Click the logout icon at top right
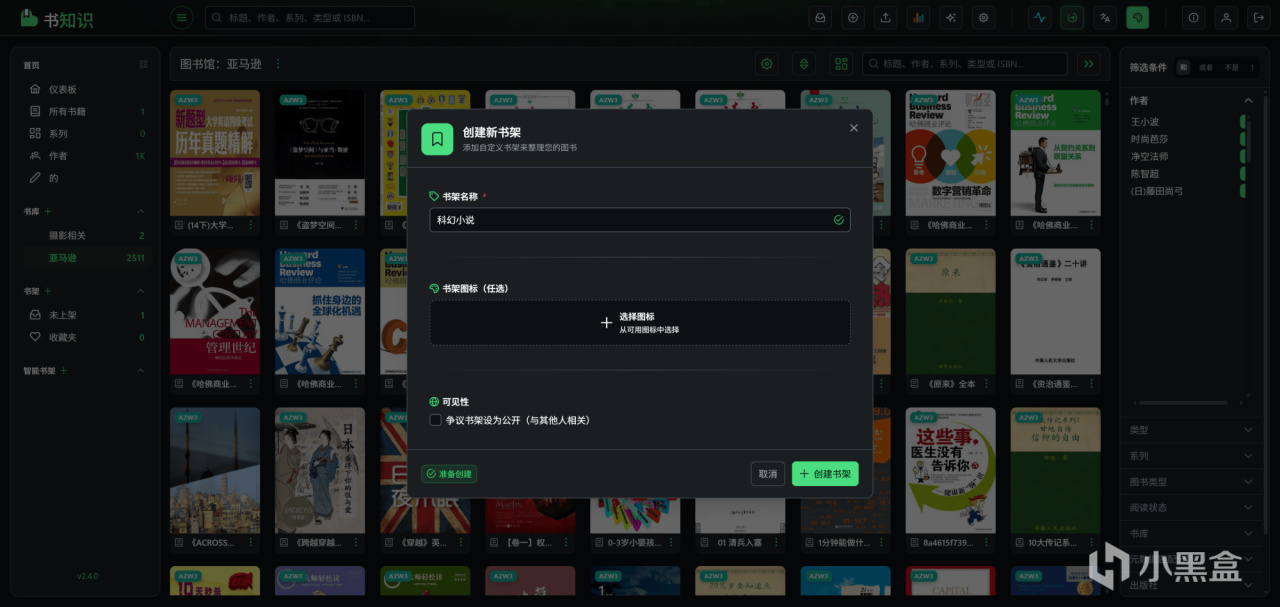Screen dimensions: 1280x607 click(x=1258, y=17)
